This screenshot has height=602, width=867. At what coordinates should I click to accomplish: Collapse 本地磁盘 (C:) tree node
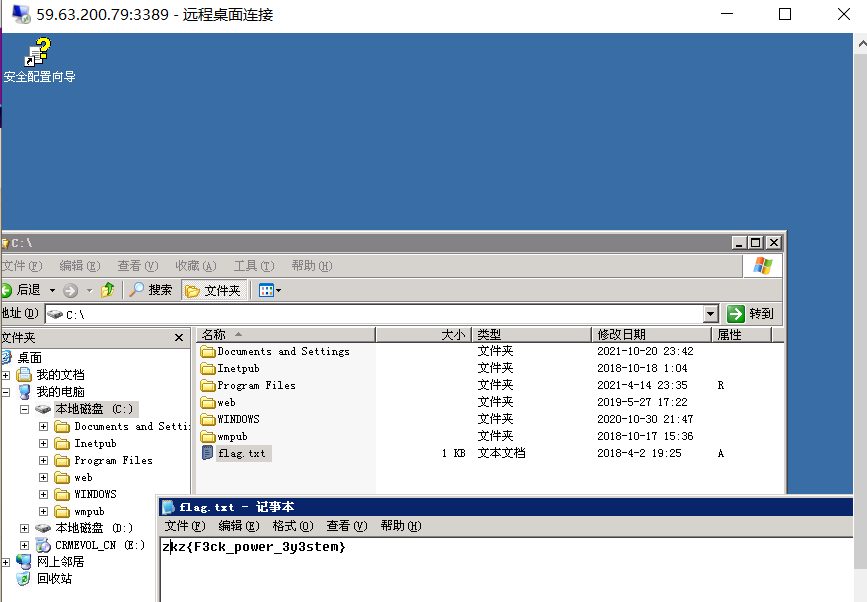click(24, 410)
